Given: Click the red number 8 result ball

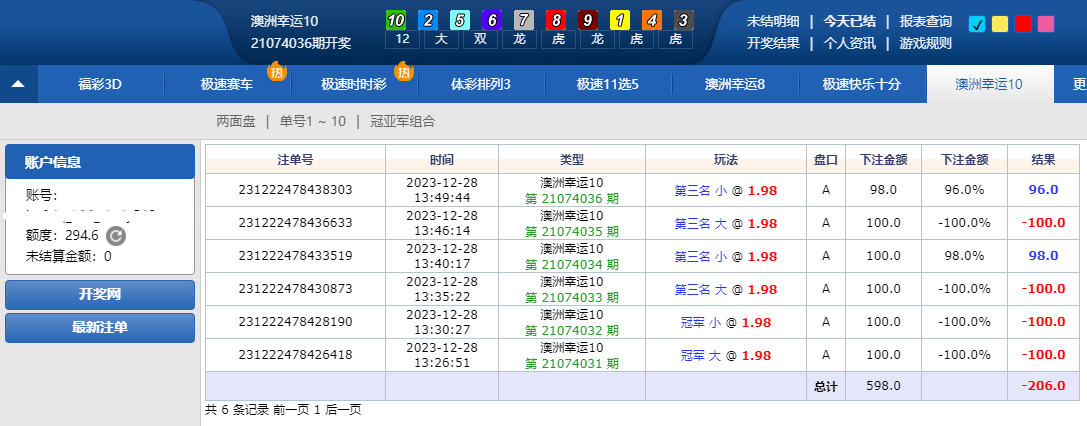Looking at the screenshot, I should [555, 20].
